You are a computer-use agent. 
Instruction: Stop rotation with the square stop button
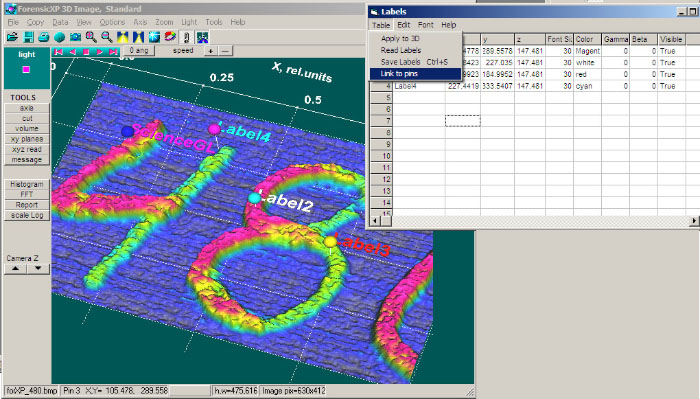tap(86, 52)
